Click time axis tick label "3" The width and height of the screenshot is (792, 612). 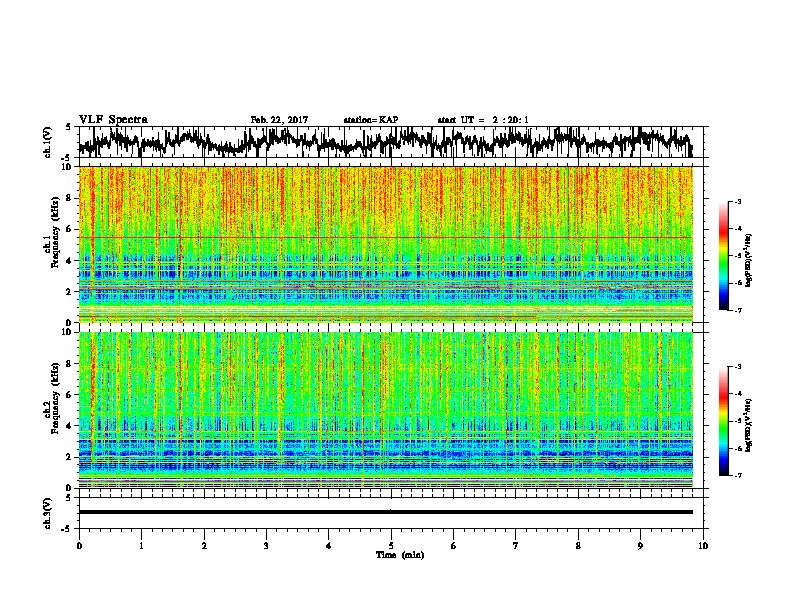pos(266,546)
